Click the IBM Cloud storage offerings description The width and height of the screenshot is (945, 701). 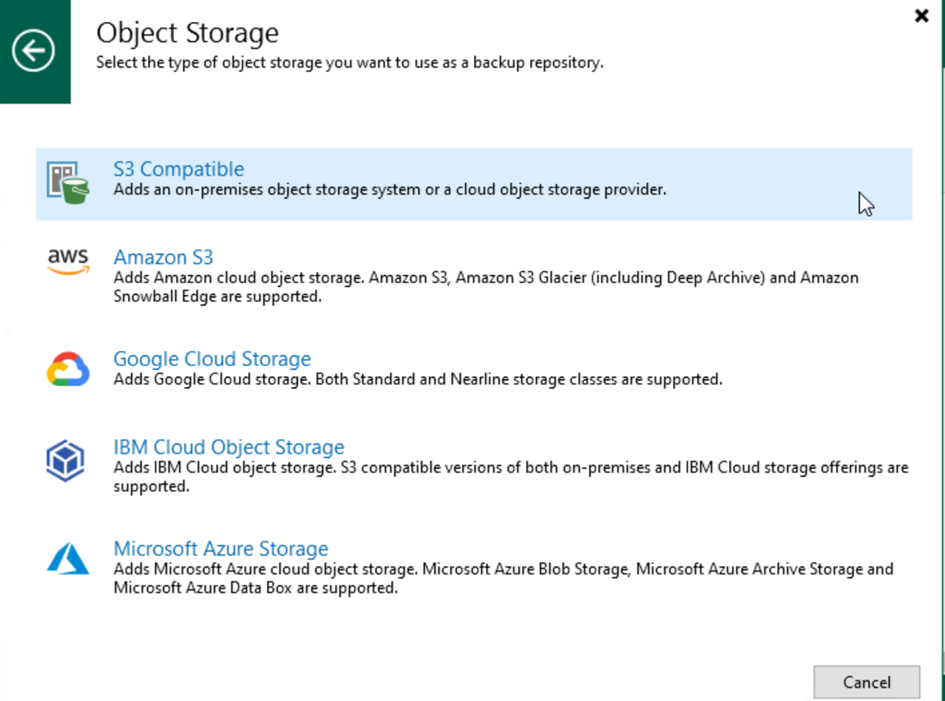coord(511,477)
